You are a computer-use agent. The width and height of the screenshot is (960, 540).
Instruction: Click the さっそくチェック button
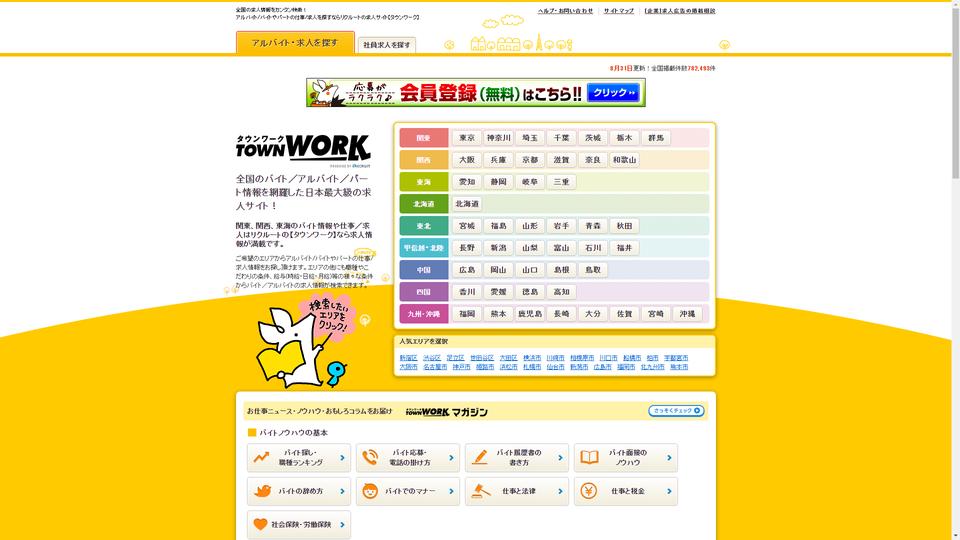click(x=676, y=411)
